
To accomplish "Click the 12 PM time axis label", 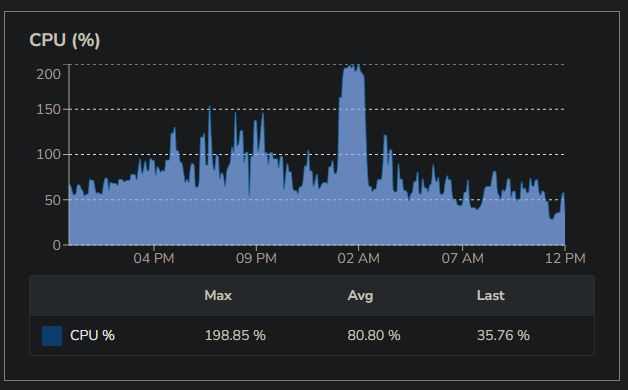I will (x=565, y=258).
